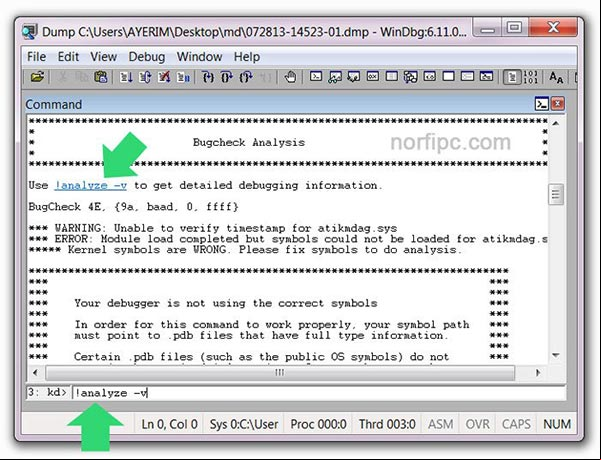Viewport: 601px width, 460px height.
Task: Click the 'Bugcheck Analysis' heading text
Action: click(x=249, y=143)
